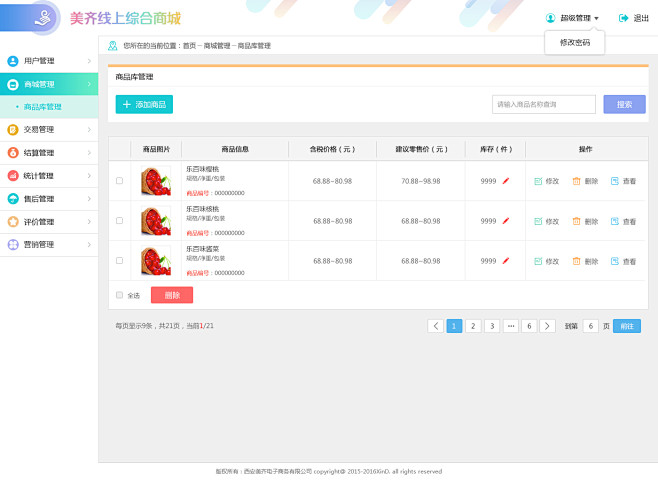658x481 pixels.
Task: Click the 删除 trash icon for 乐百味酱菜
Action: click(577, 261)
